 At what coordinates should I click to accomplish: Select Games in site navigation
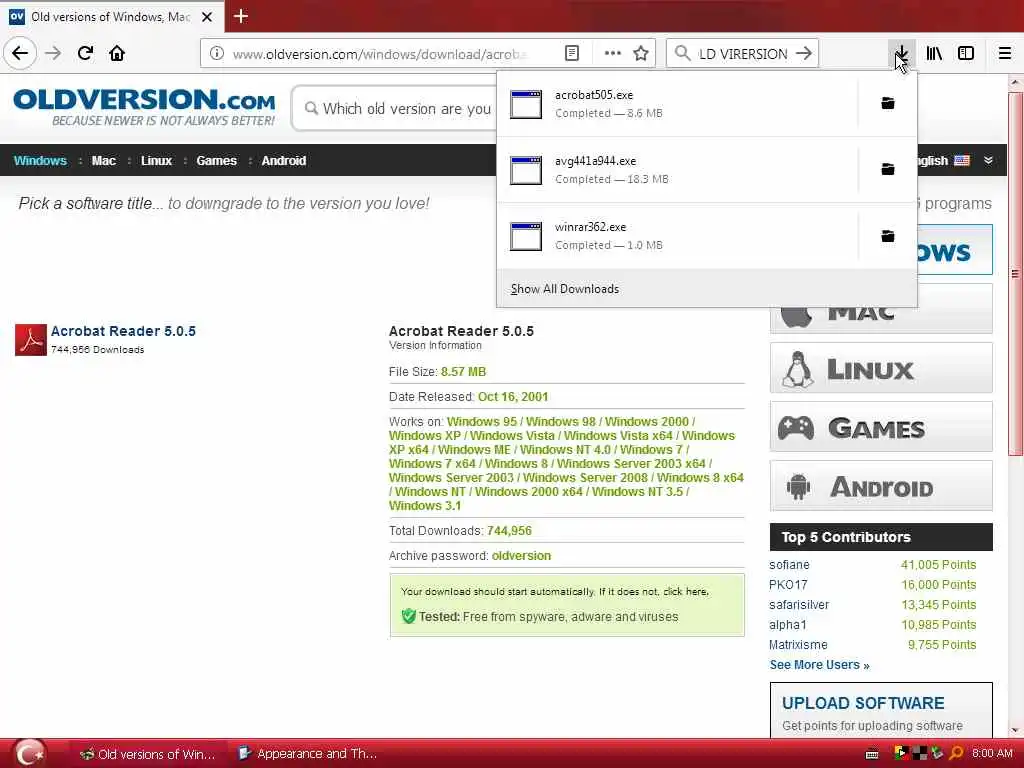216,161
